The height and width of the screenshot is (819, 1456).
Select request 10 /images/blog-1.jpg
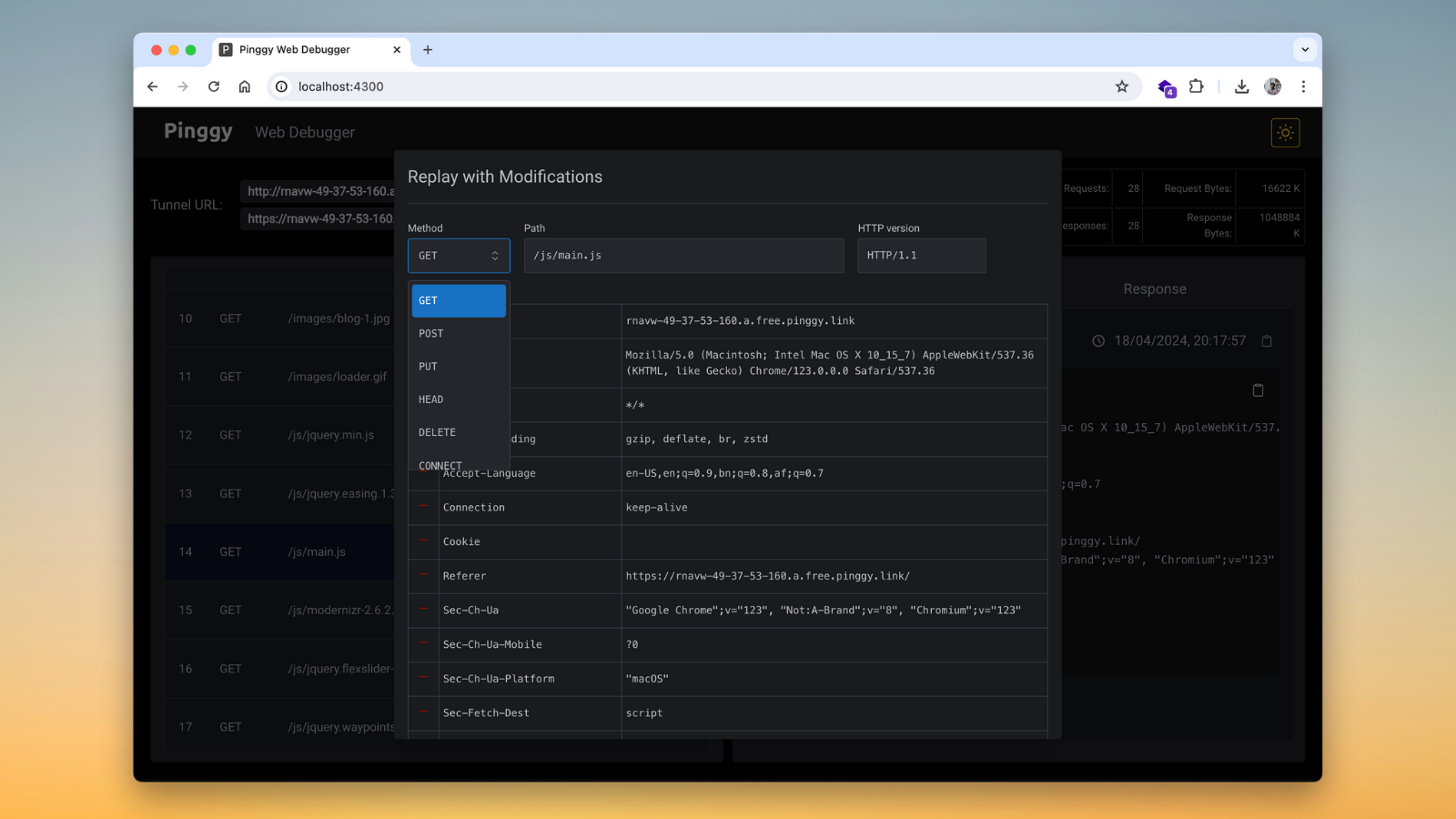pyautogui.click(x=279, y=318)
